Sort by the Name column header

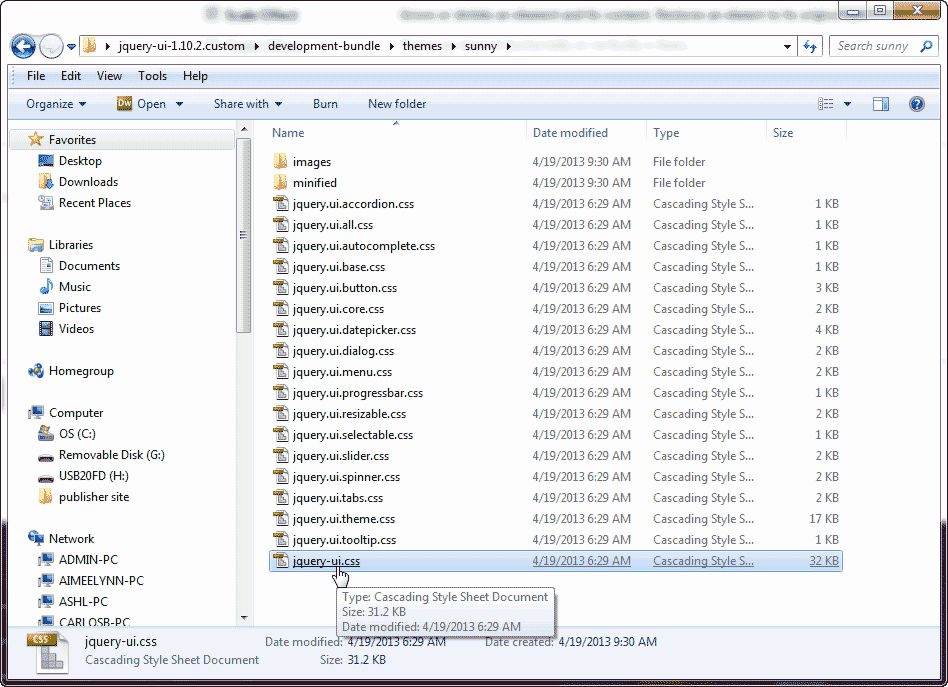[288, 132]
